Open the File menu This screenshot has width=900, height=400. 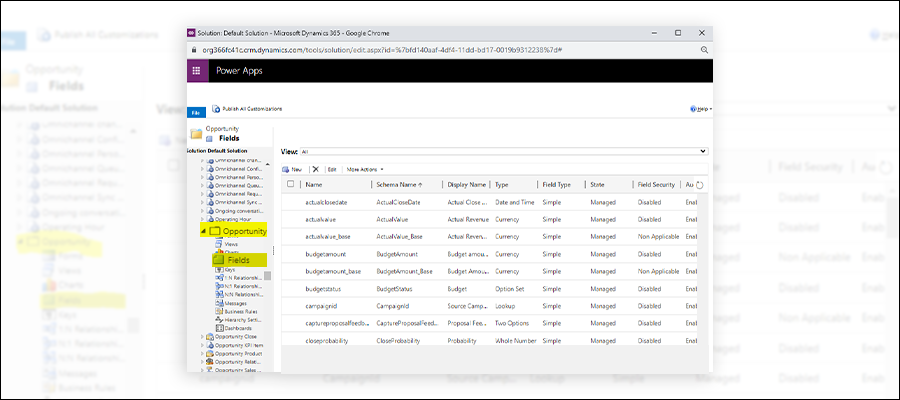[195, 112]
